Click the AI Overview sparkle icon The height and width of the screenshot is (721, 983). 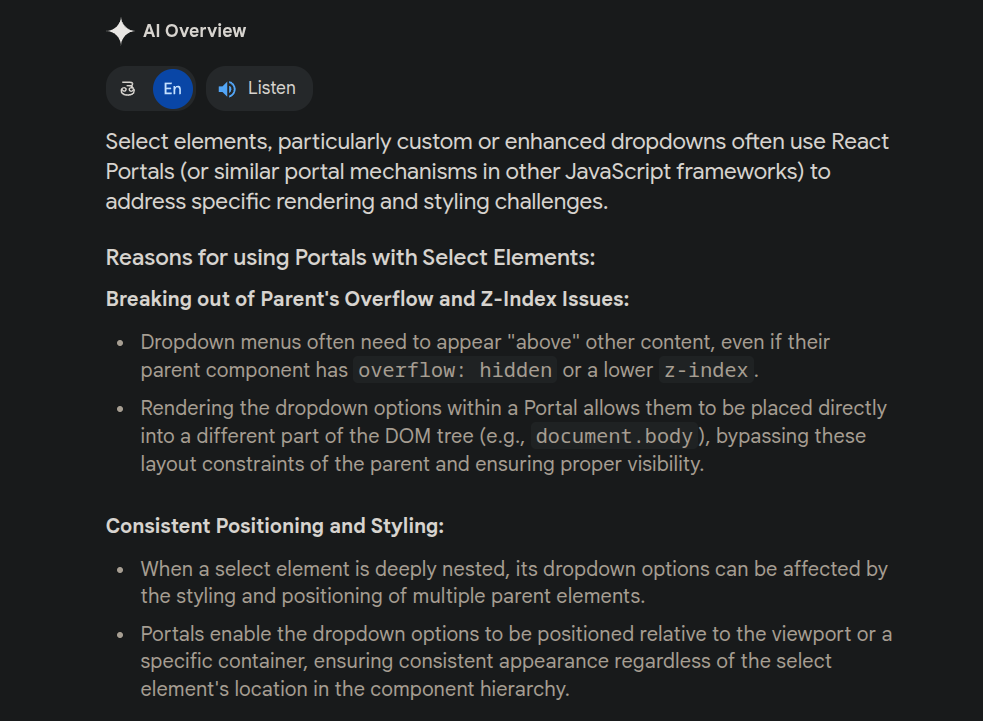point(120,31)
